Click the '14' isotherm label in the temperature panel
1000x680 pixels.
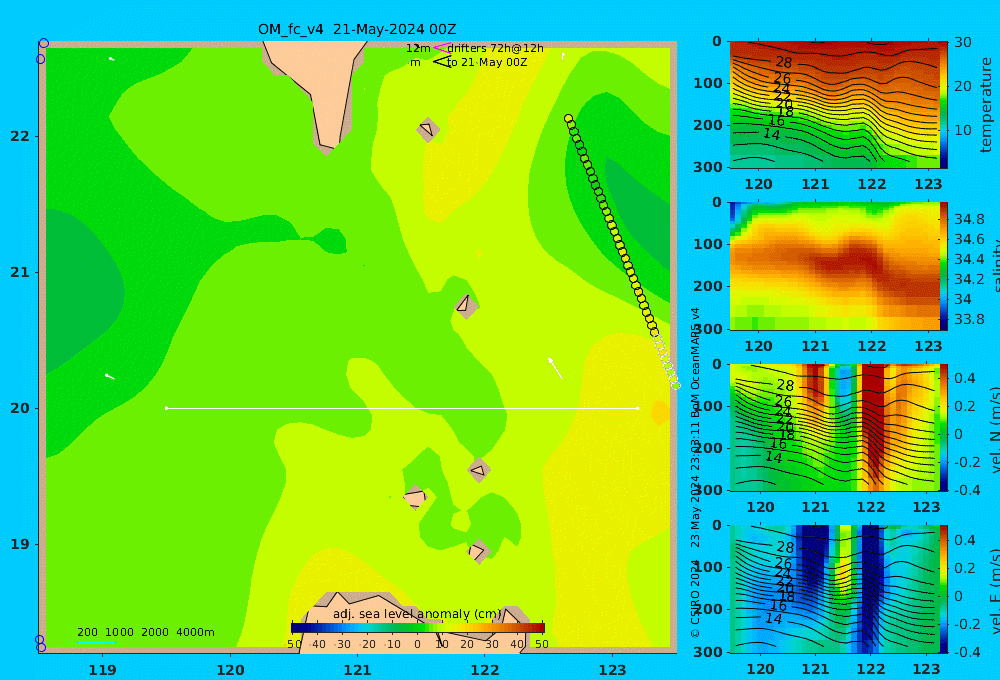tap(771, 135)
